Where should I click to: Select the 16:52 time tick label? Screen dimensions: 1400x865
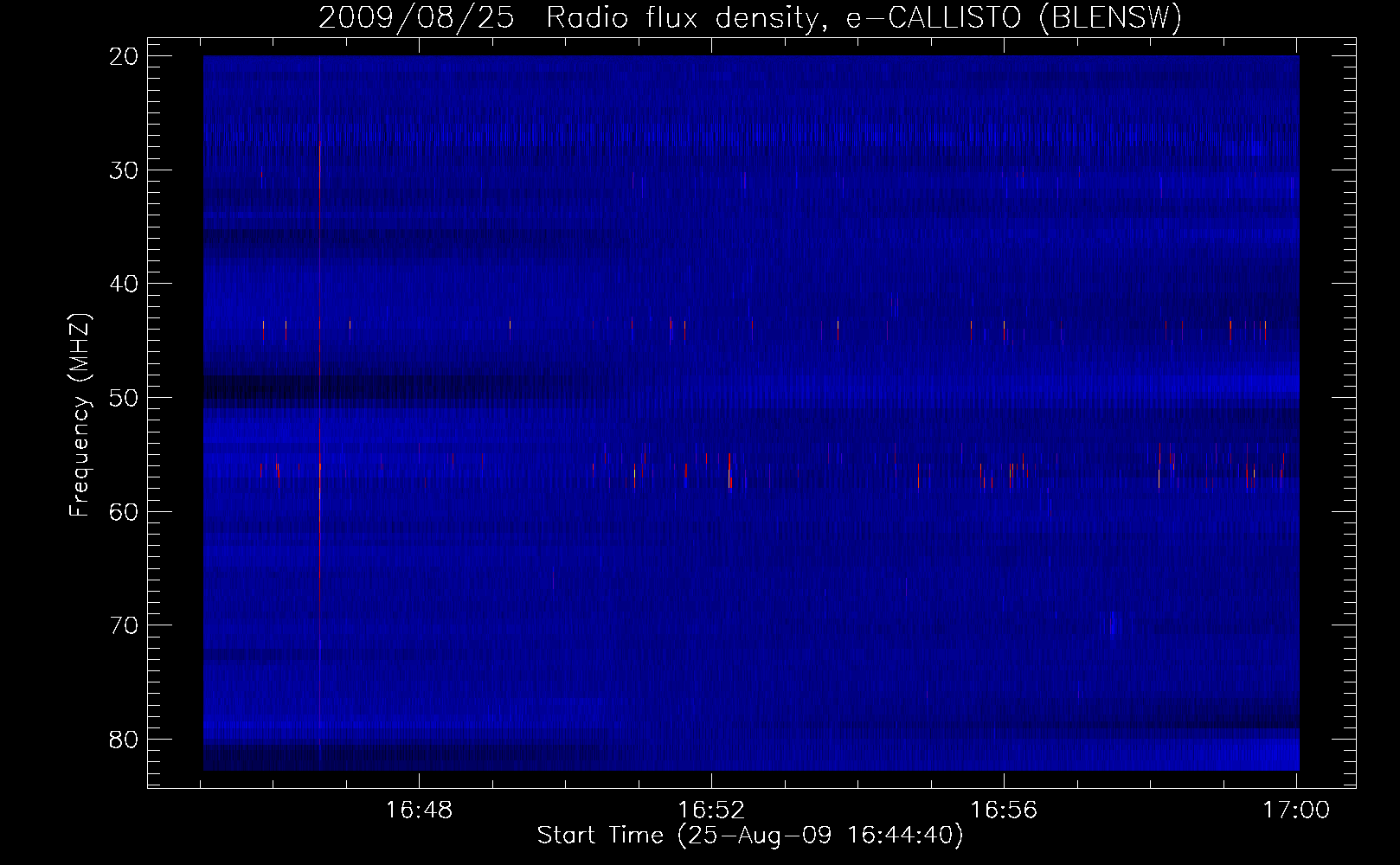711,811
